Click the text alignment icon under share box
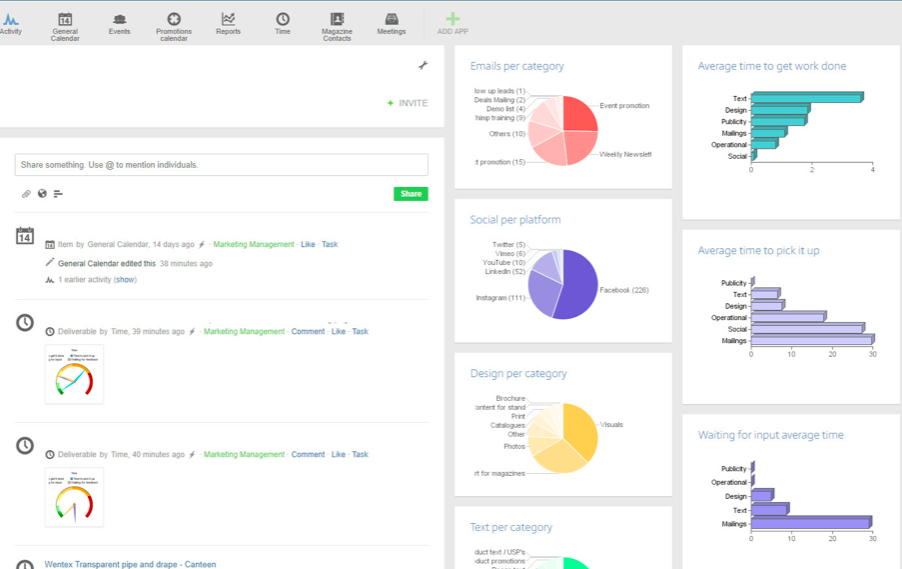Screen dimensions: 902x569 58,194
